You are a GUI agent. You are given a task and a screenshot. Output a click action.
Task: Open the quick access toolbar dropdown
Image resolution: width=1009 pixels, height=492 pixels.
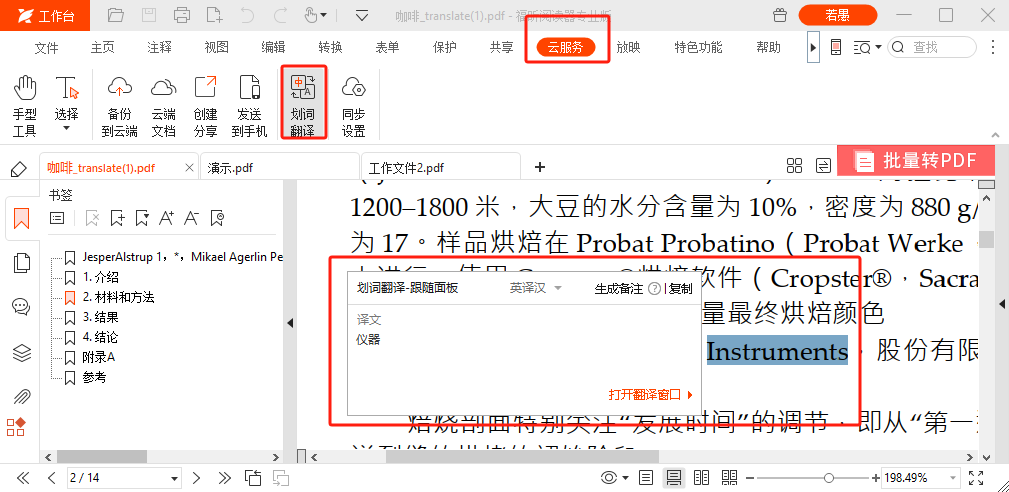point(362,15)
